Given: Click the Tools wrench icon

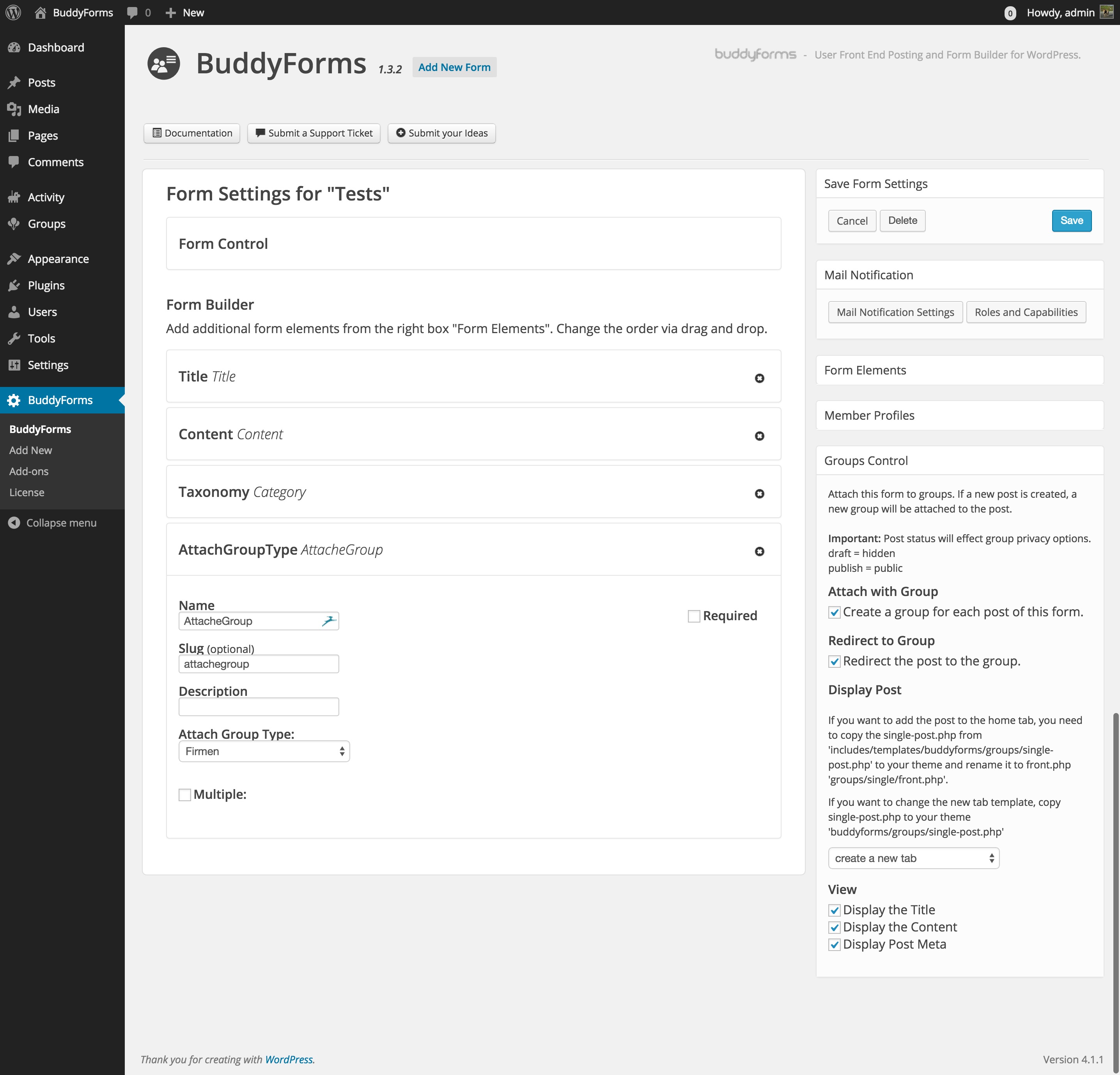Looking at the screenshot, I should click(14, 338).
